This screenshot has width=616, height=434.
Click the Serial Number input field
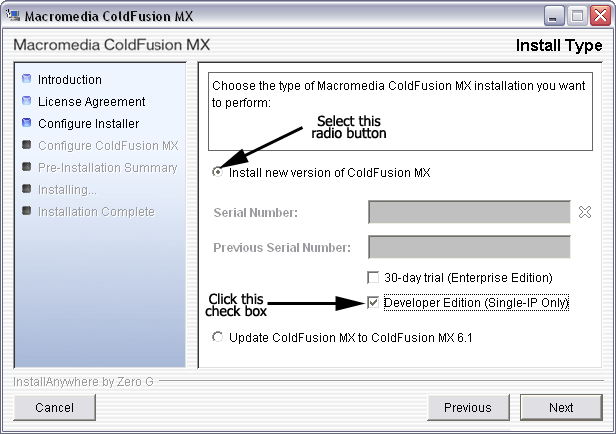click(x=469, y=212)
